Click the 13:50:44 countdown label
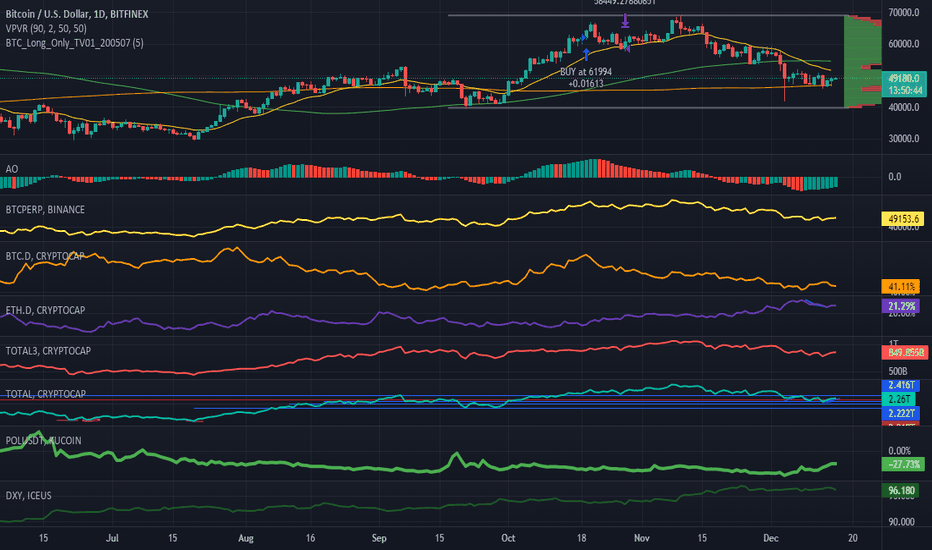932x550 pixels. point(904,90)
